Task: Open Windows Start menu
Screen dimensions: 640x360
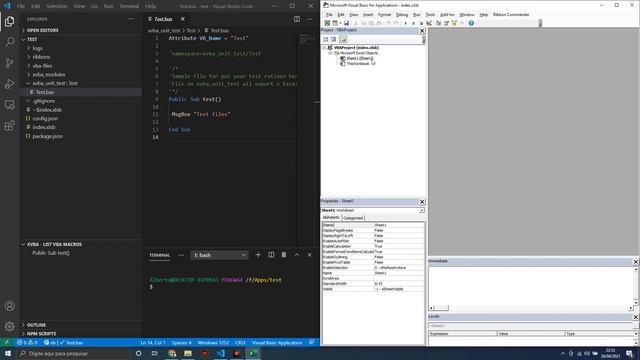Action: (x=8, y=353)
